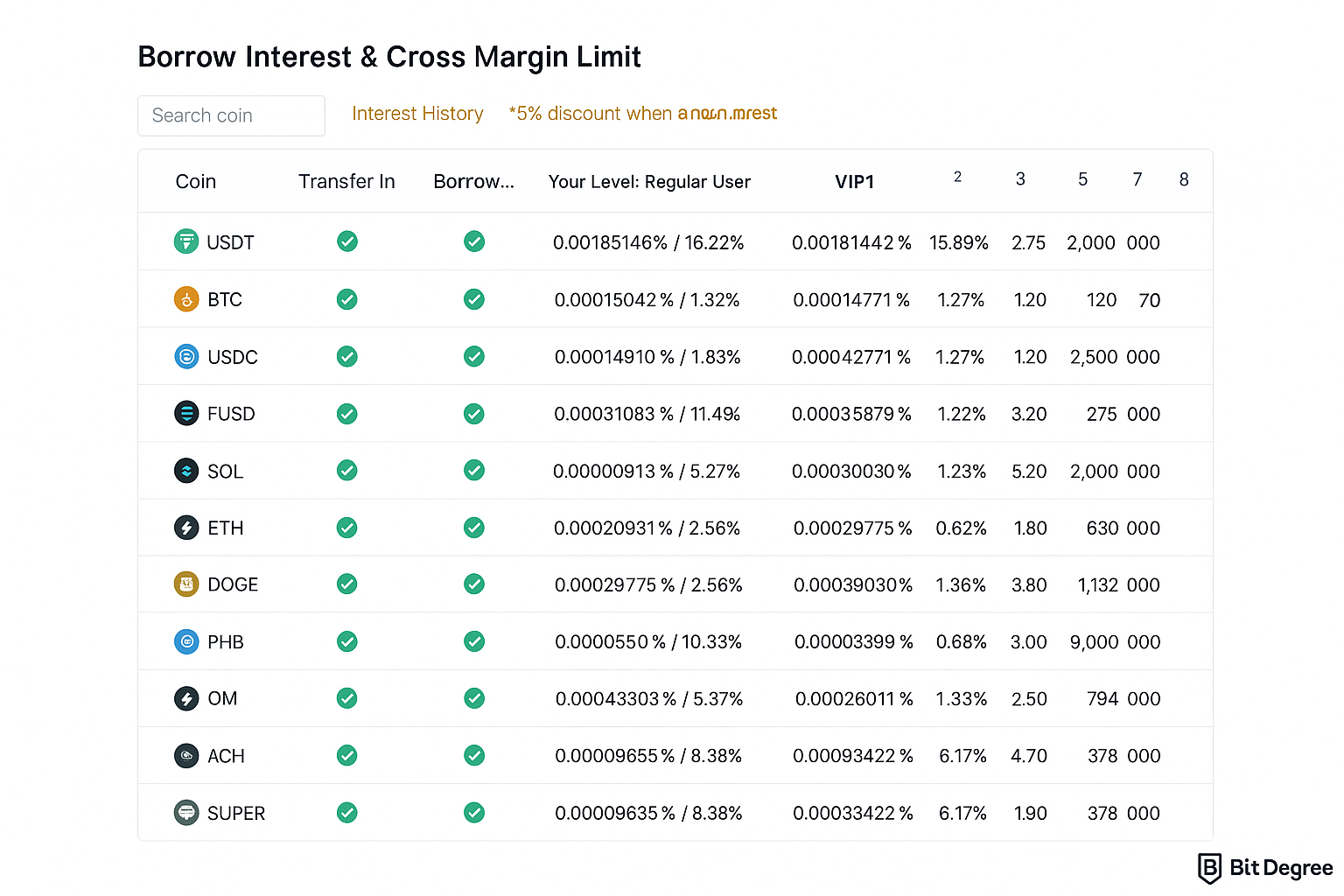Click the BitDegree shield logo
The width and height of the screenshot is (1344, 896).
pyautogui.click(x=1209, y=868)
